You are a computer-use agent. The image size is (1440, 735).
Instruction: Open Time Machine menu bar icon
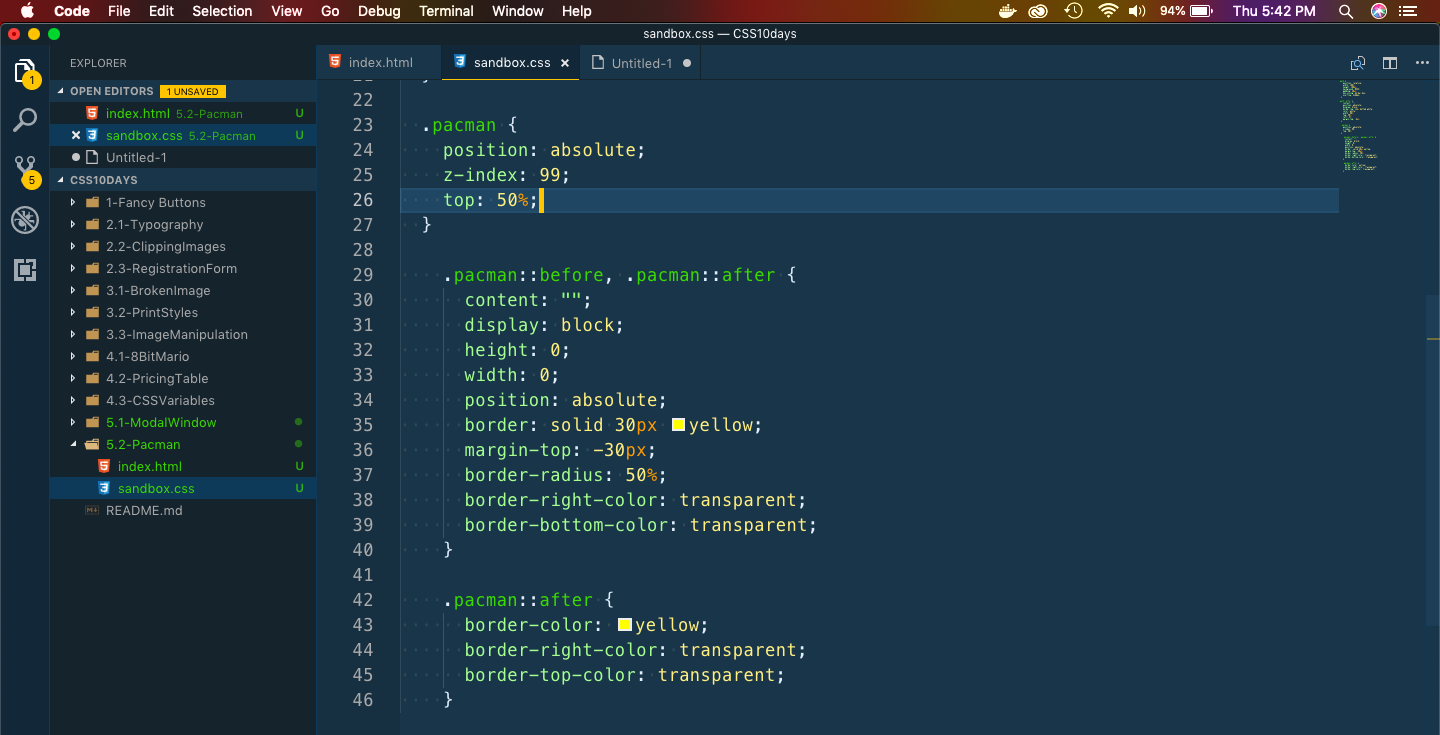pyautogui.click(x=1073, y=11)
